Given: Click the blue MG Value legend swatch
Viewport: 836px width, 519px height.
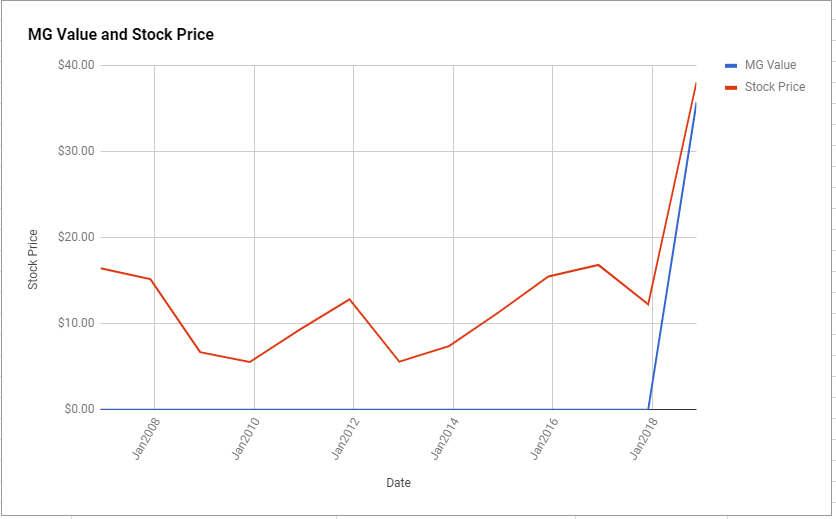Looking at the screenshot, I should [731, 66].
